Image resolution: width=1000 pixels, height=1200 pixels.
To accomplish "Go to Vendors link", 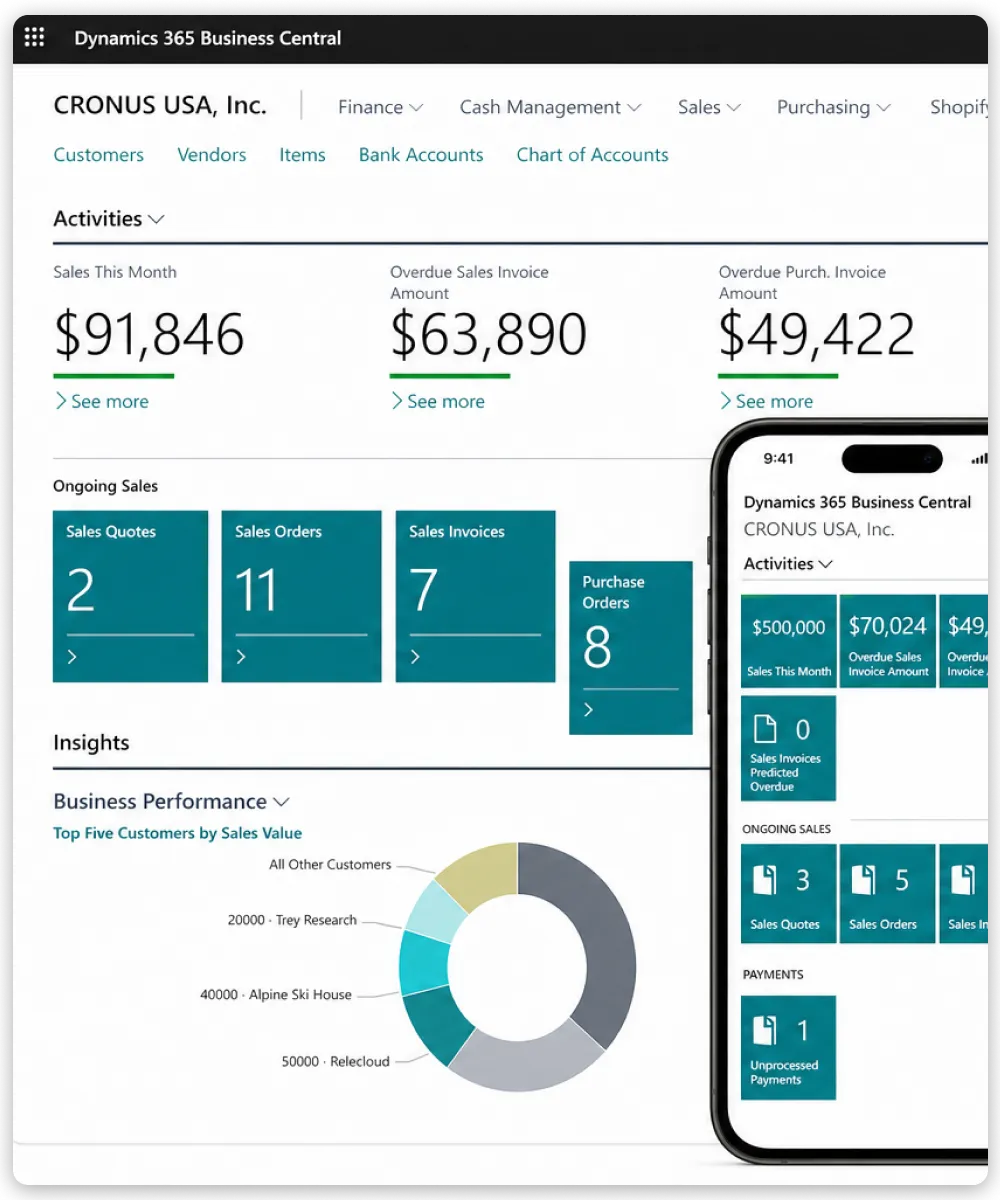I will point(212,155).
